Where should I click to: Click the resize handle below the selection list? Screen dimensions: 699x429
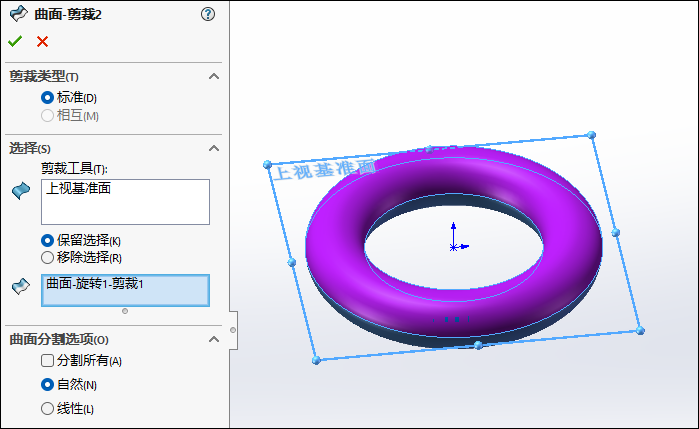[125, 311]
